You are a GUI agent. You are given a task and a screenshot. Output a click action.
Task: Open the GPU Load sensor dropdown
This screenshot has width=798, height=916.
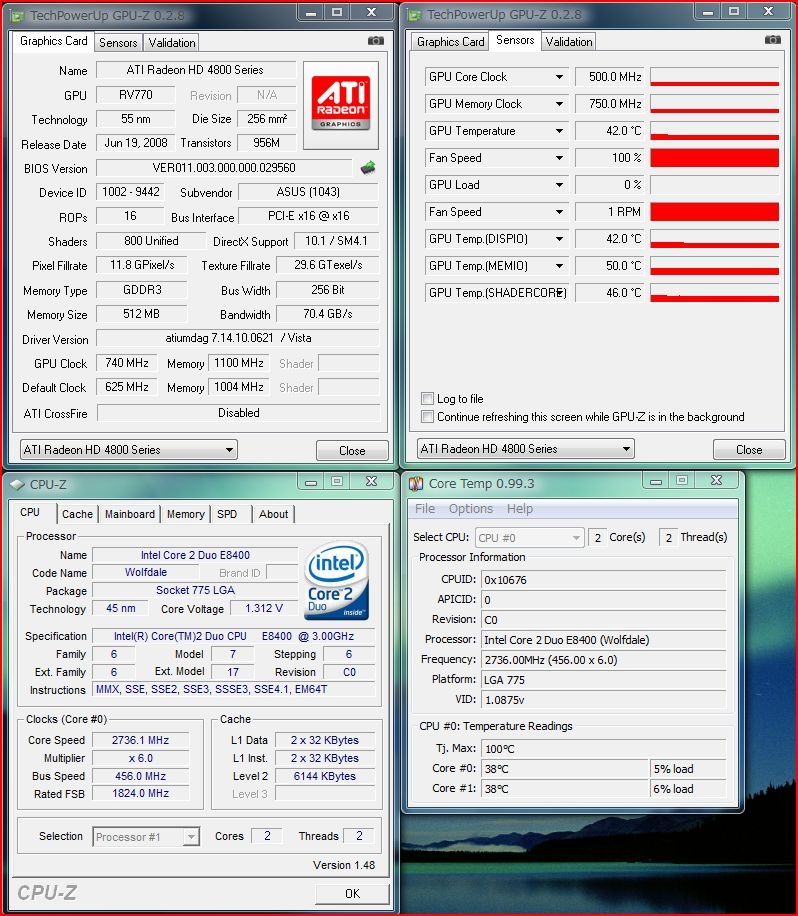[x=559, y=185]
